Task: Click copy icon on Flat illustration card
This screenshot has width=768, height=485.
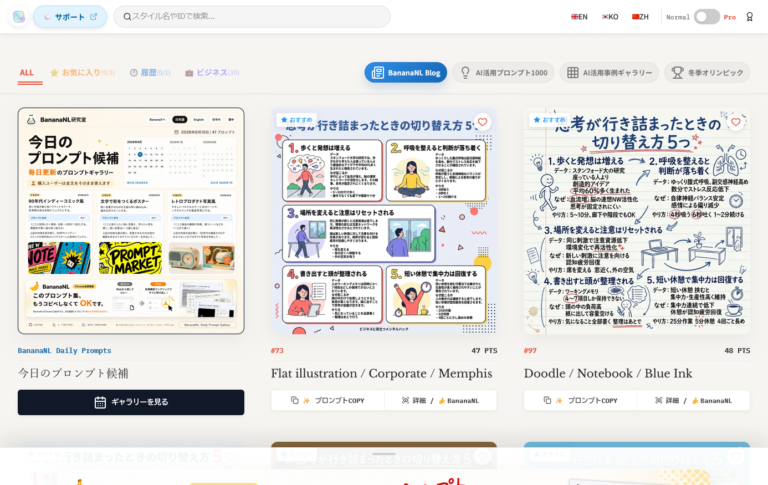Action: pos(294,400)
